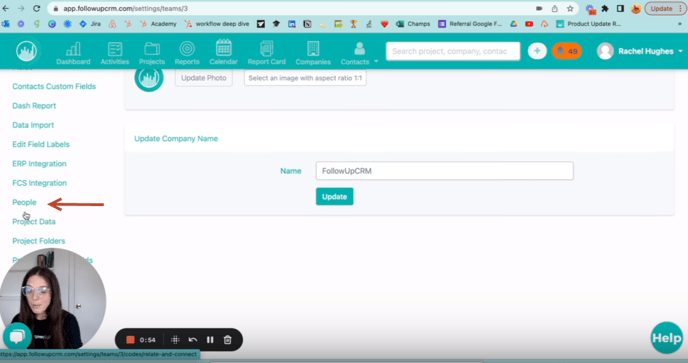The height and width of the screenshot is (363, 688).
Task: Open Rachel Hughes user menu
Action: 640,51
